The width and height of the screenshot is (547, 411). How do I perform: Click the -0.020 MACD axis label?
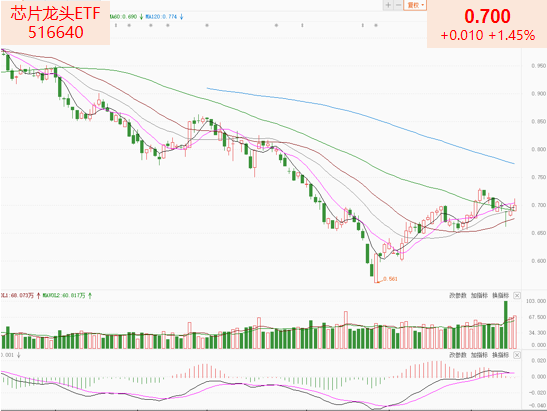point(537,393)
